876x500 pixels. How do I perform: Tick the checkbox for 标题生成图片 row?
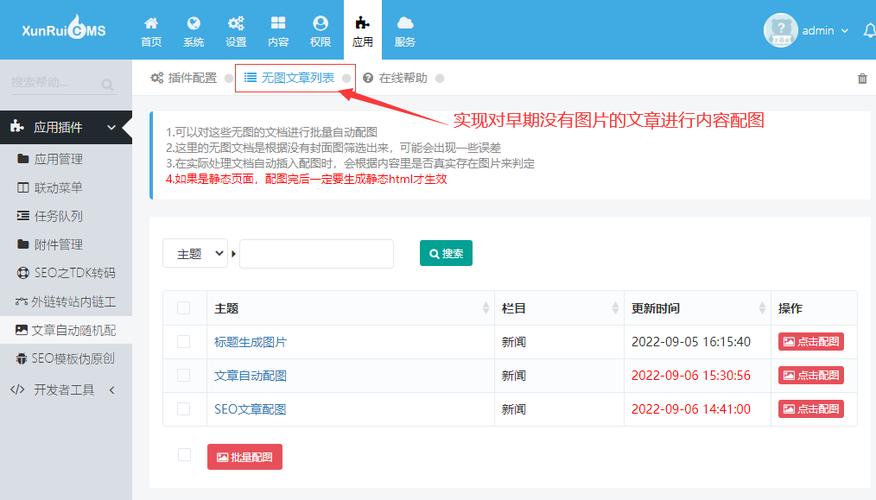pyautogui.click(x=183, y=341)
